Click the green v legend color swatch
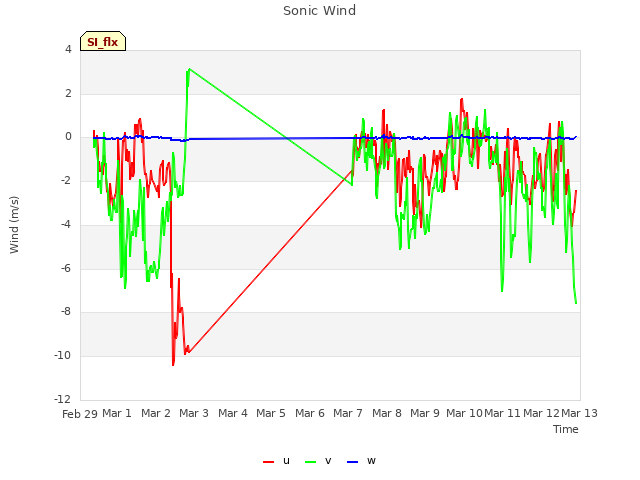The width and height of the screenshot is (640, 480). click(310, 462)
